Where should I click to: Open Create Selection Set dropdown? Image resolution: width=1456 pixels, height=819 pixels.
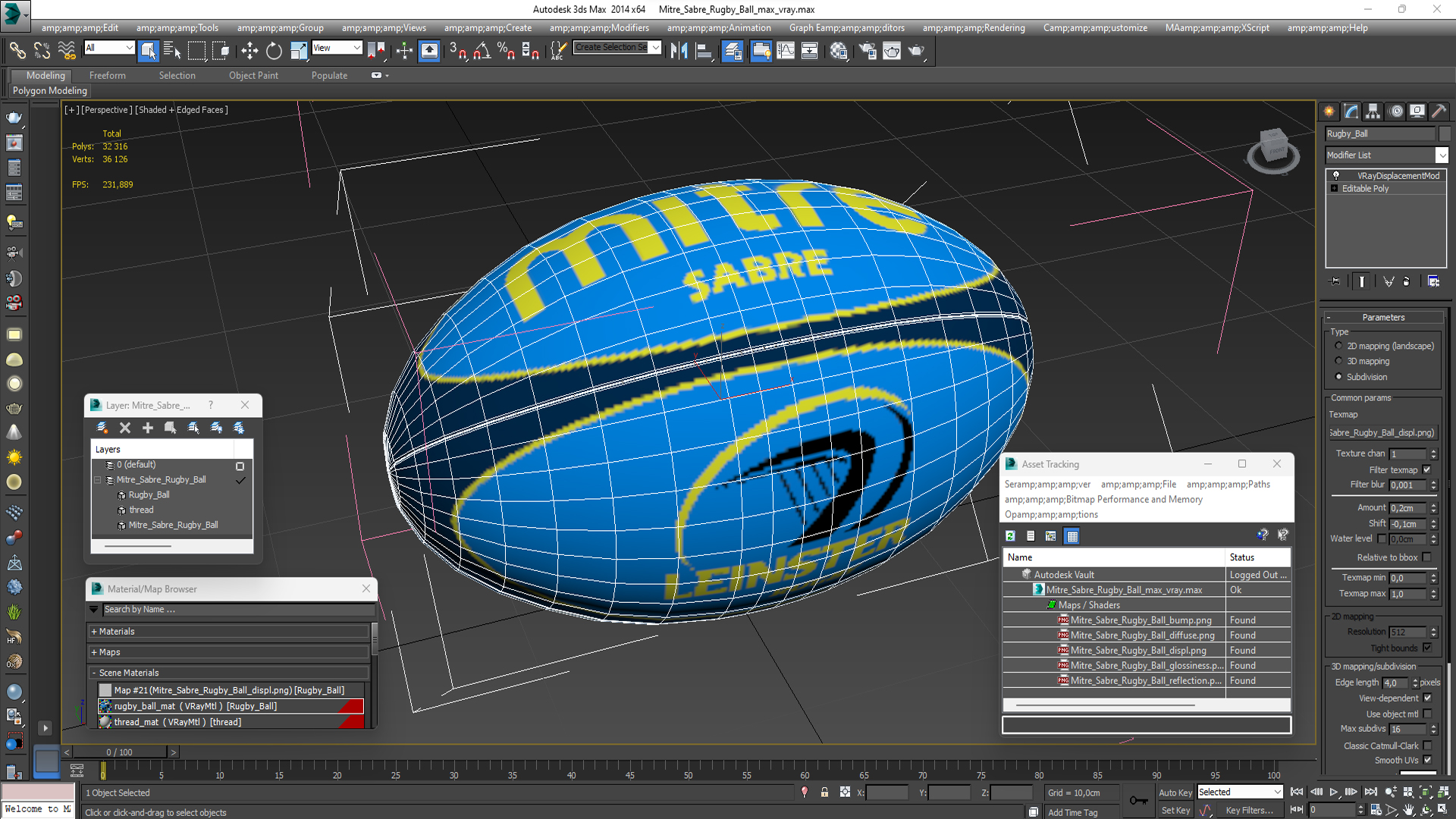[x=617, y=48]
